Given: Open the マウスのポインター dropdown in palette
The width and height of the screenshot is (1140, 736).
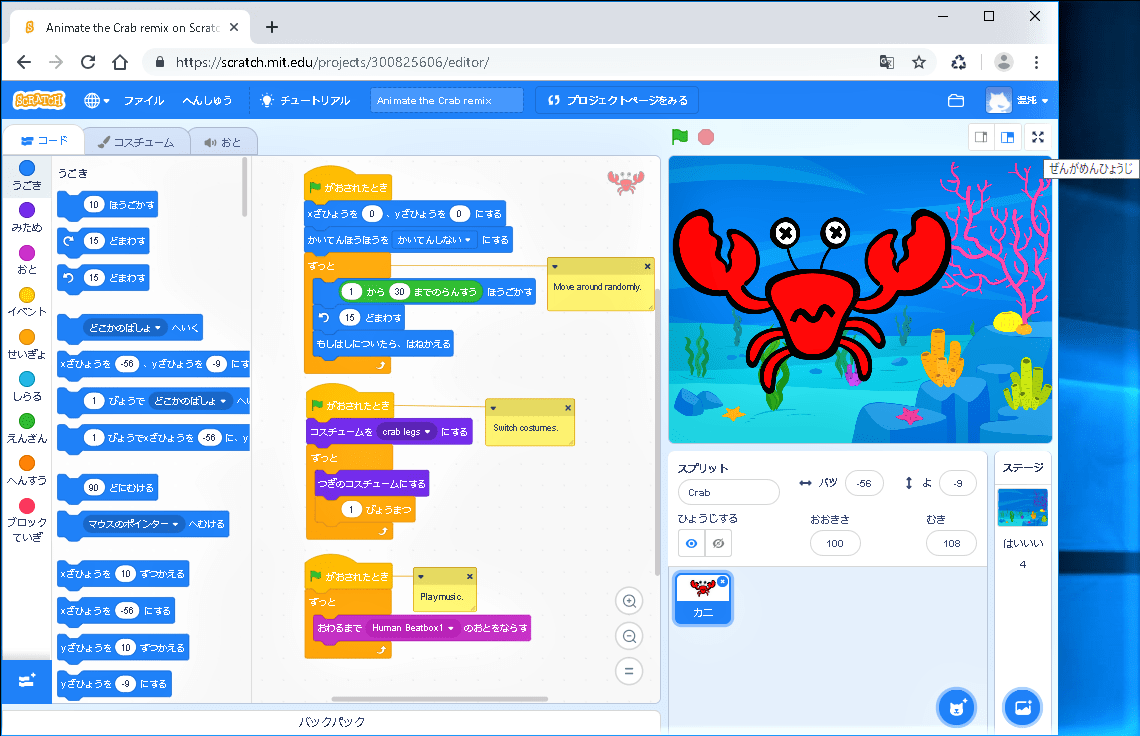Looking at the screenshot, I should pos(133,524).
